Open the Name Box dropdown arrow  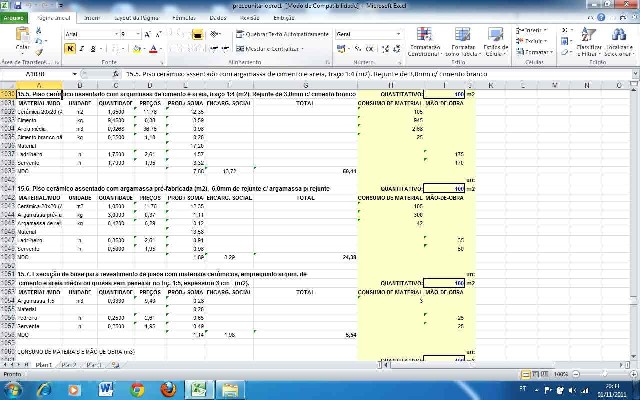click(x=75, y=74)
